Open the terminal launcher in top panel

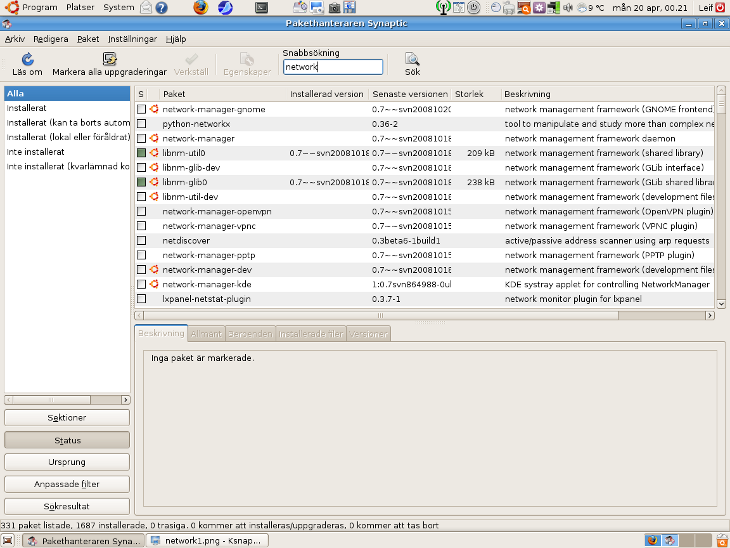coord(262,7)
